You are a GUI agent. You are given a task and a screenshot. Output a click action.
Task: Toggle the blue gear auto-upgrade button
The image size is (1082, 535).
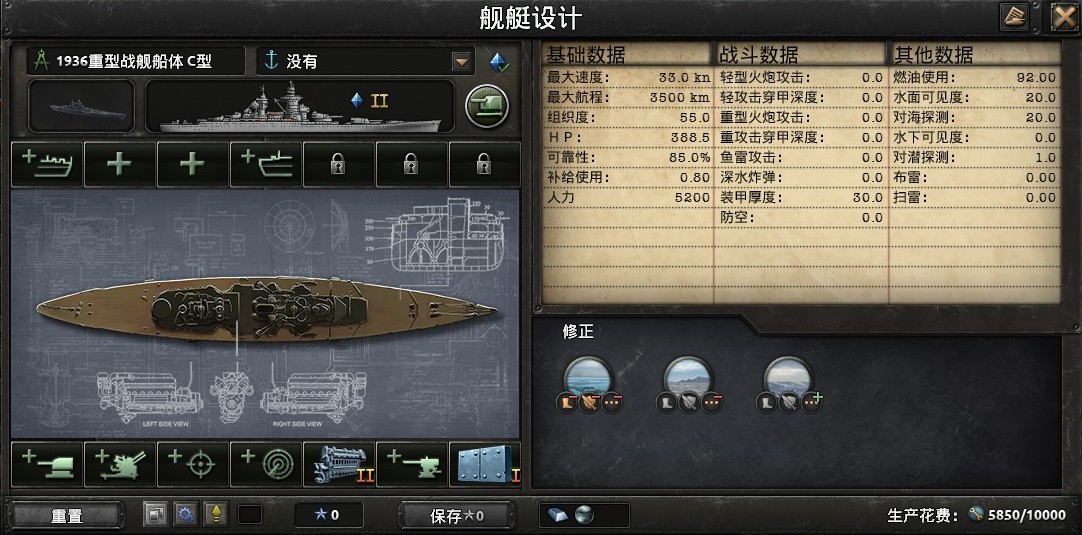(185, 514)
